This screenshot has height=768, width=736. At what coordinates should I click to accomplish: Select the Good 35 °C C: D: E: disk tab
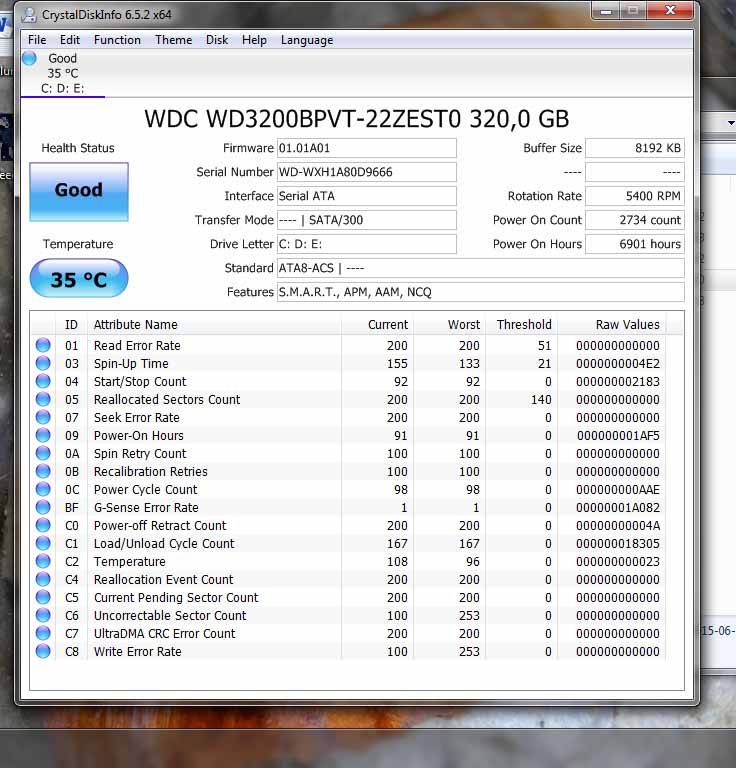pos(63,73)
